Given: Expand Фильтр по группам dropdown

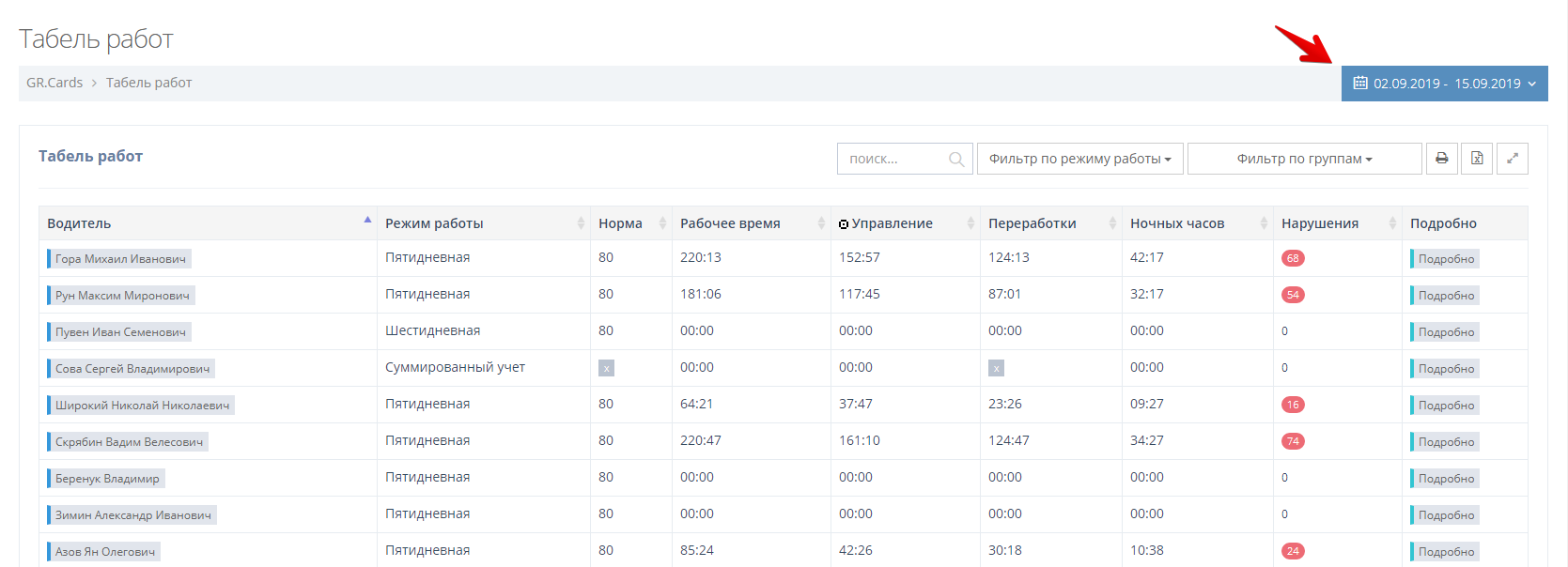Looking at the screenshot, I should [x=1304, y=159].
